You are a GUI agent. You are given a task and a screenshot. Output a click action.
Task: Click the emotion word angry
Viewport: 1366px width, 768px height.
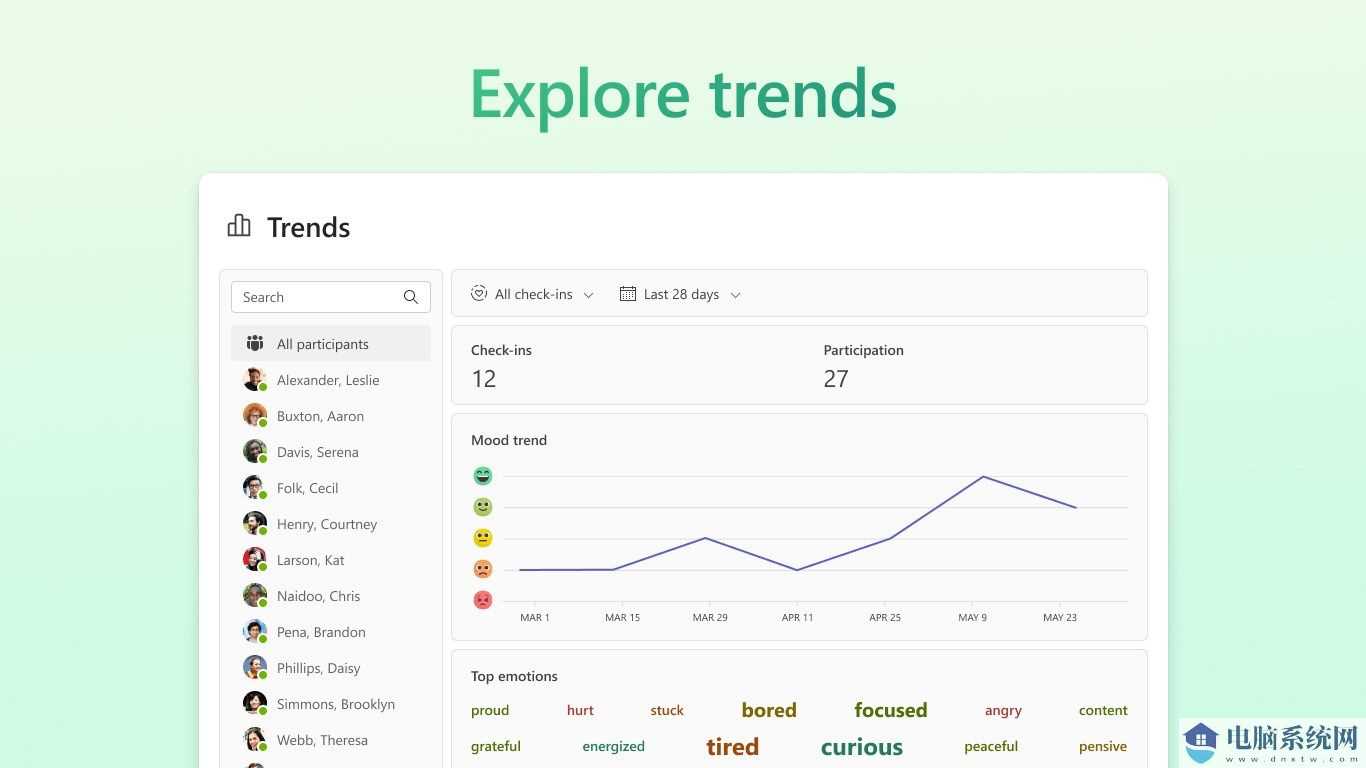tap(1003, 710)
